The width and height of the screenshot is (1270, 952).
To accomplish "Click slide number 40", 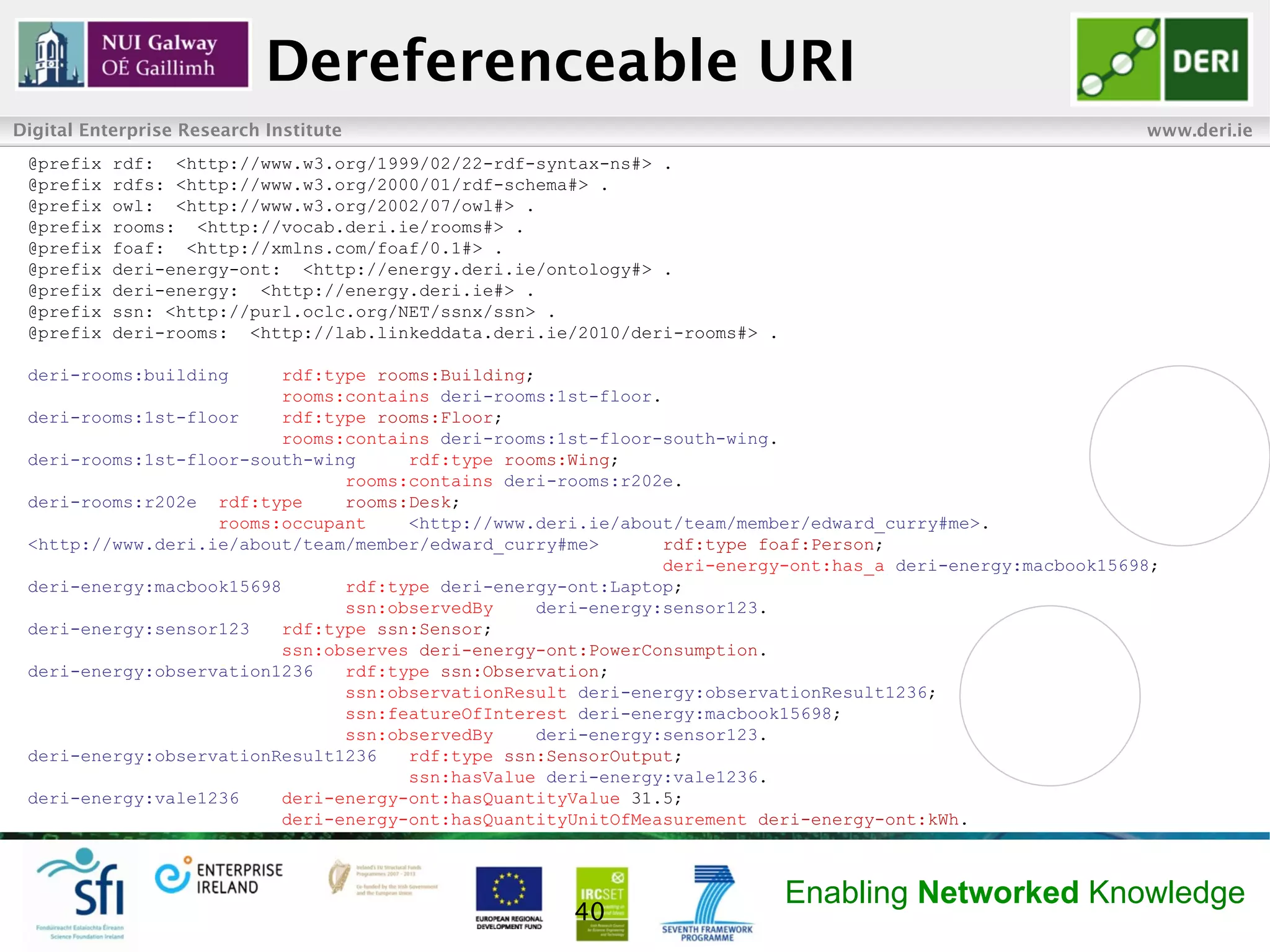I will (590, 912).
